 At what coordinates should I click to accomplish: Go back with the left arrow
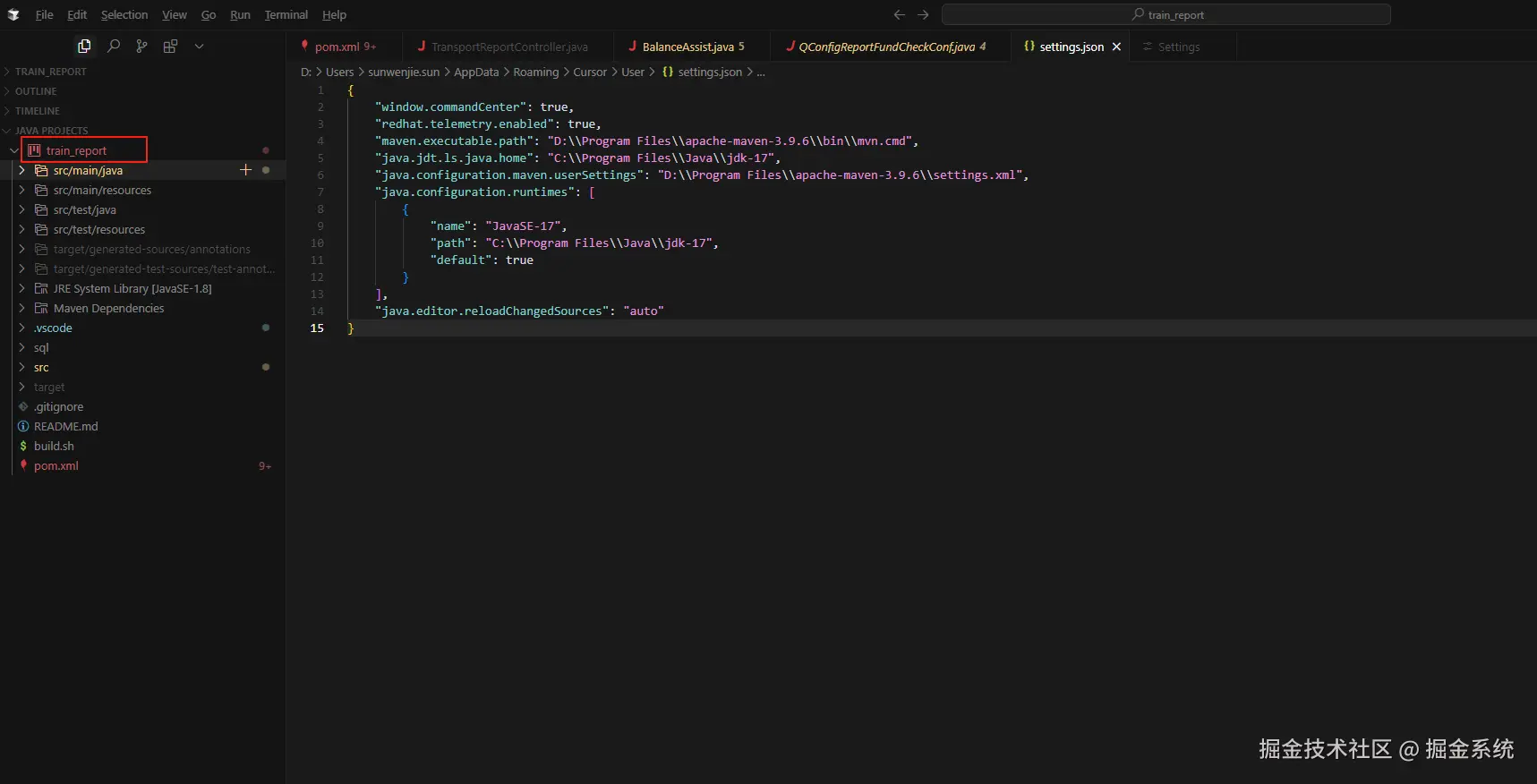[x=900, y=14]
